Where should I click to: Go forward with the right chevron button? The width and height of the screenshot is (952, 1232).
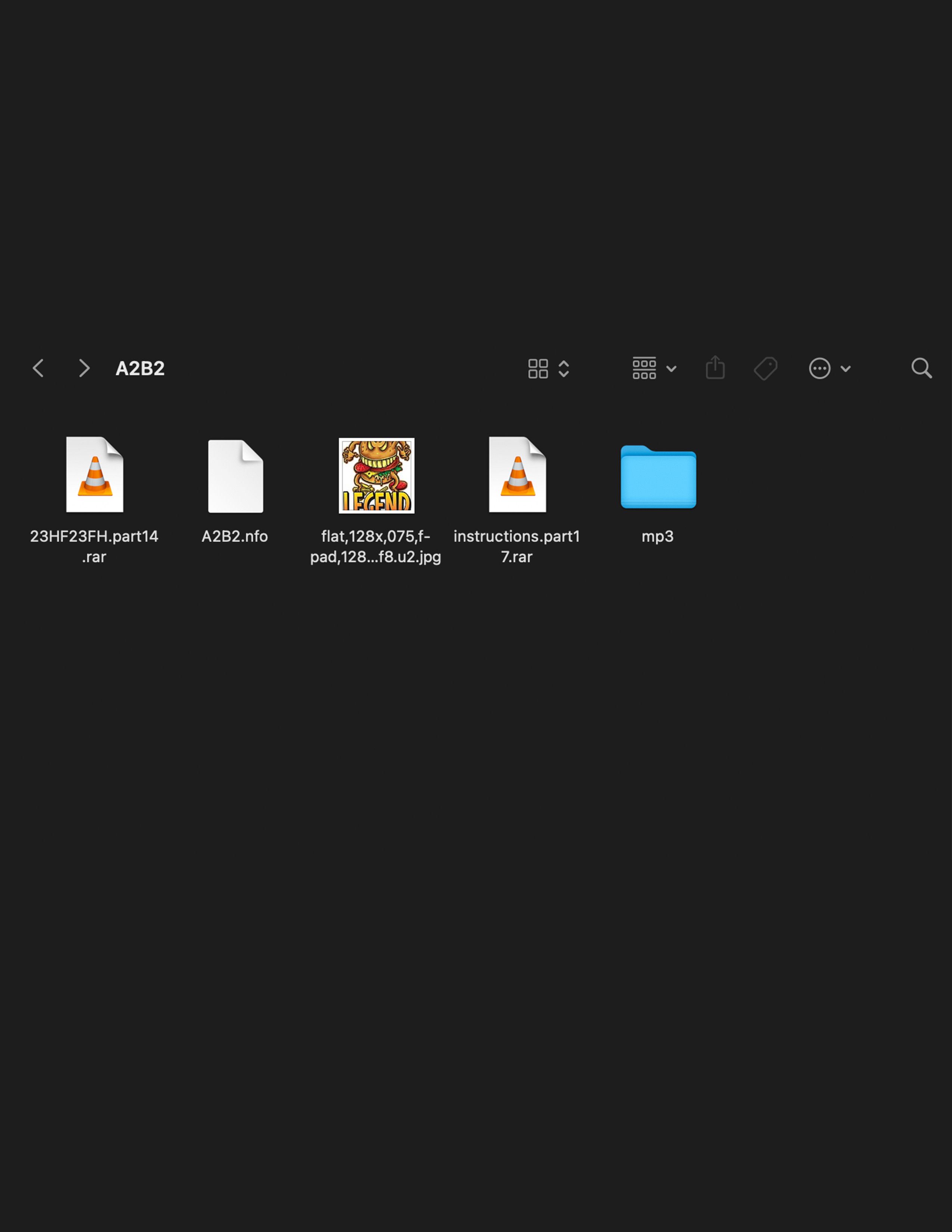point(84,368)
